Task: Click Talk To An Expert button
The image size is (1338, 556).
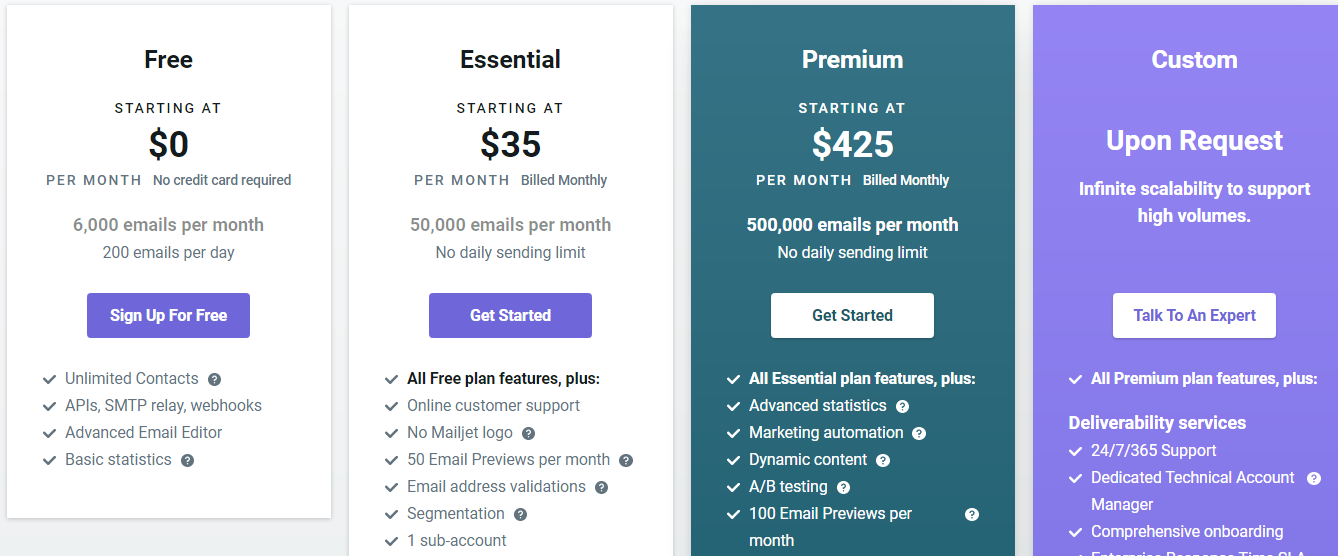Action: pyautogui.click(x=1194, y=315)
